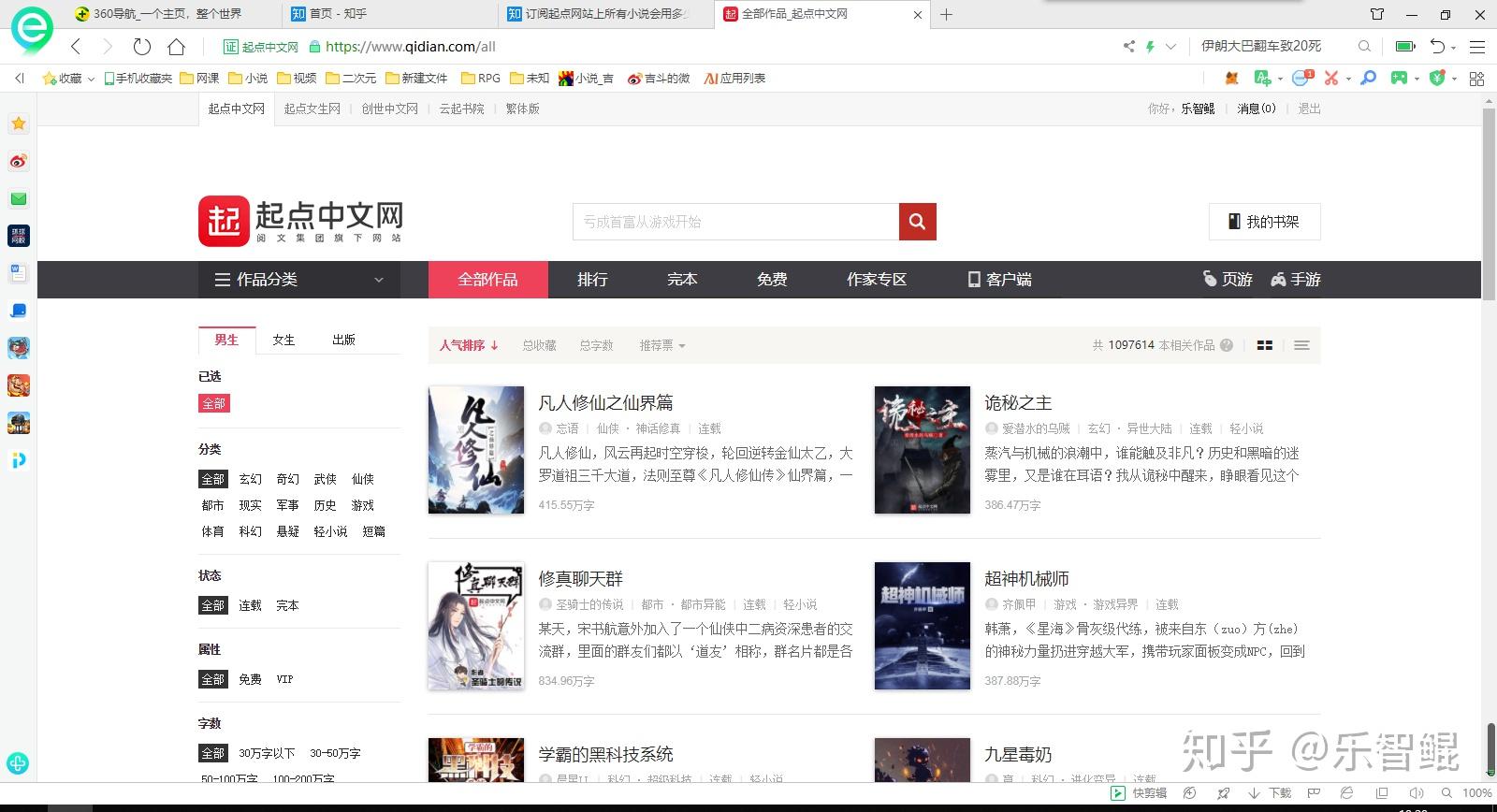Click the red search magnifier button

tap(917, 222)
